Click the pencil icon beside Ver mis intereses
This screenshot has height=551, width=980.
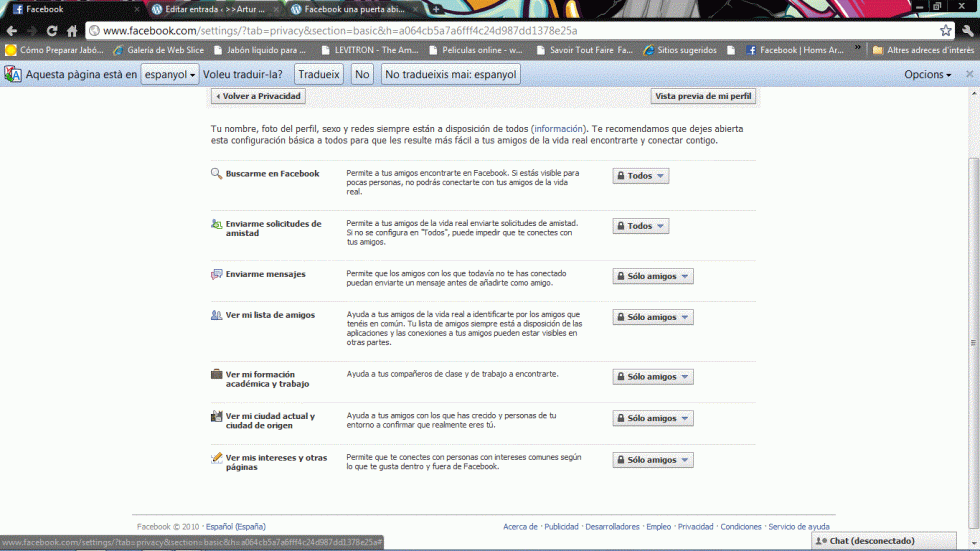[x=216, y=458]
